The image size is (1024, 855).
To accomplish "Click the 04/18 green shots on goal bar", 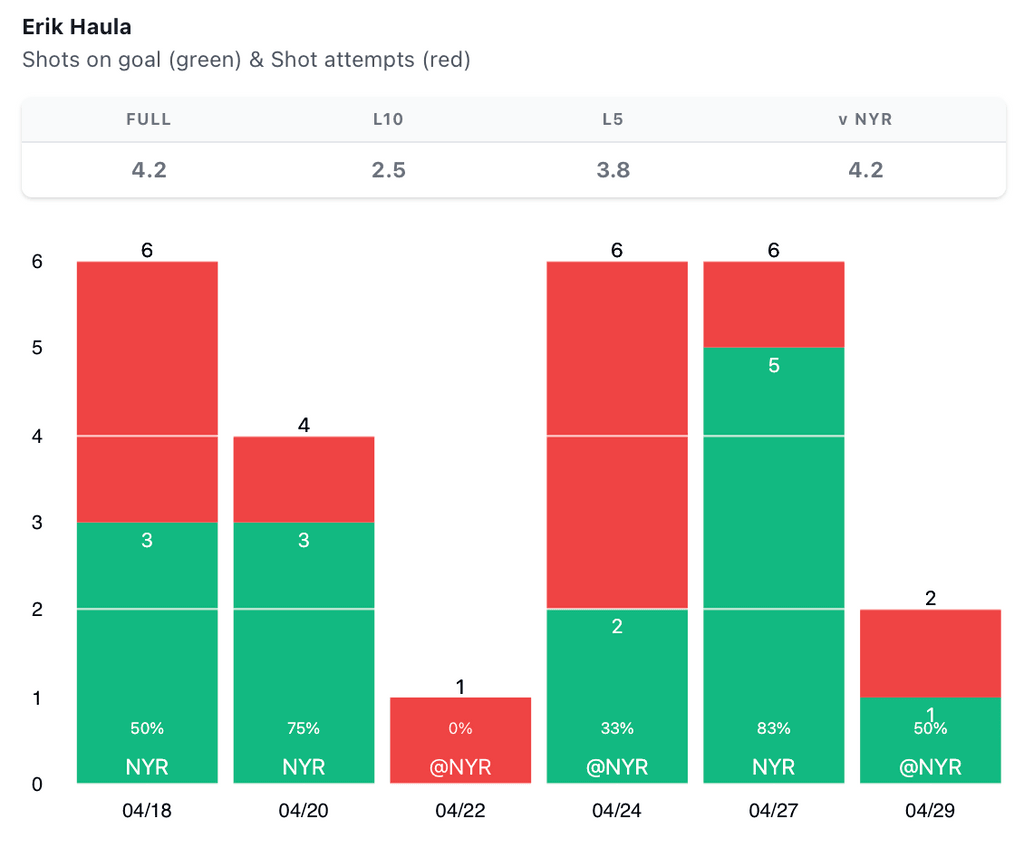I will 147,652.
